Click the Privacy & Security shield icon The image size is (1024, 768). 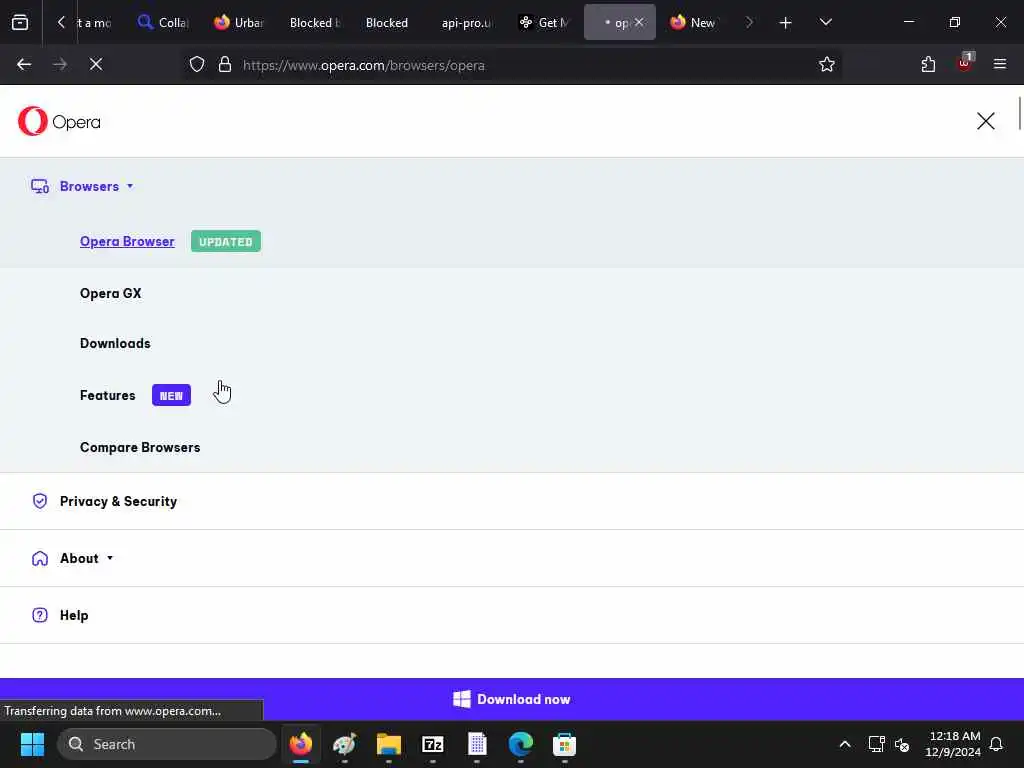click(40, 501)
